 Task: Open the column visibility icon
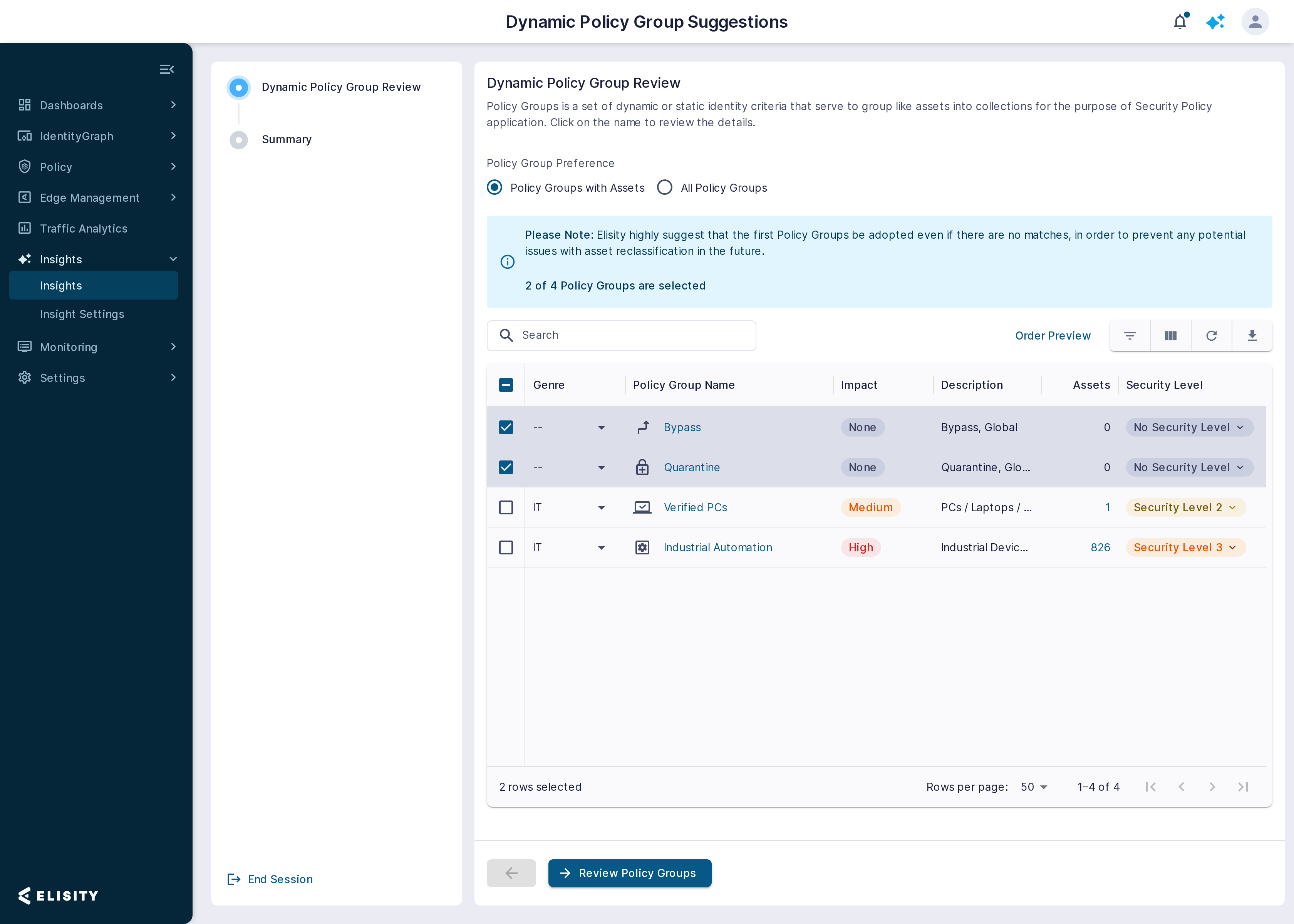[1170, 336]
